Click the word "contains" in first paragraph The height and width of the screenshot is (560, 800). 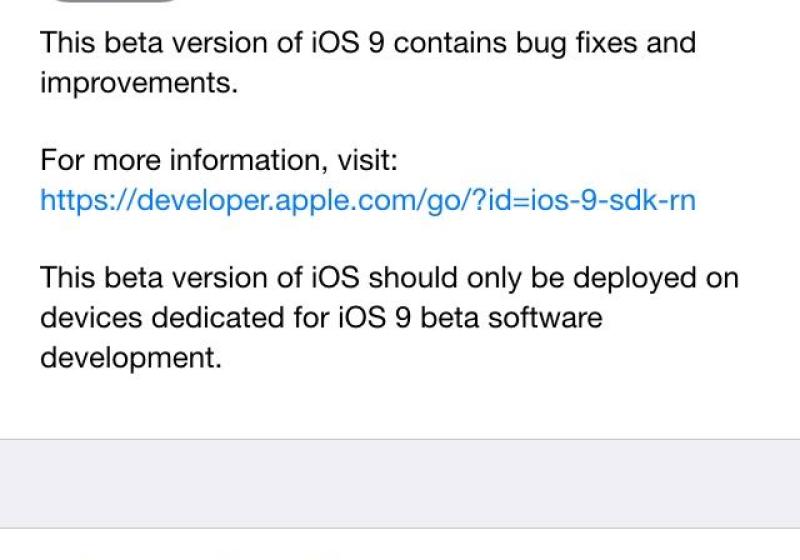point(450,42)
